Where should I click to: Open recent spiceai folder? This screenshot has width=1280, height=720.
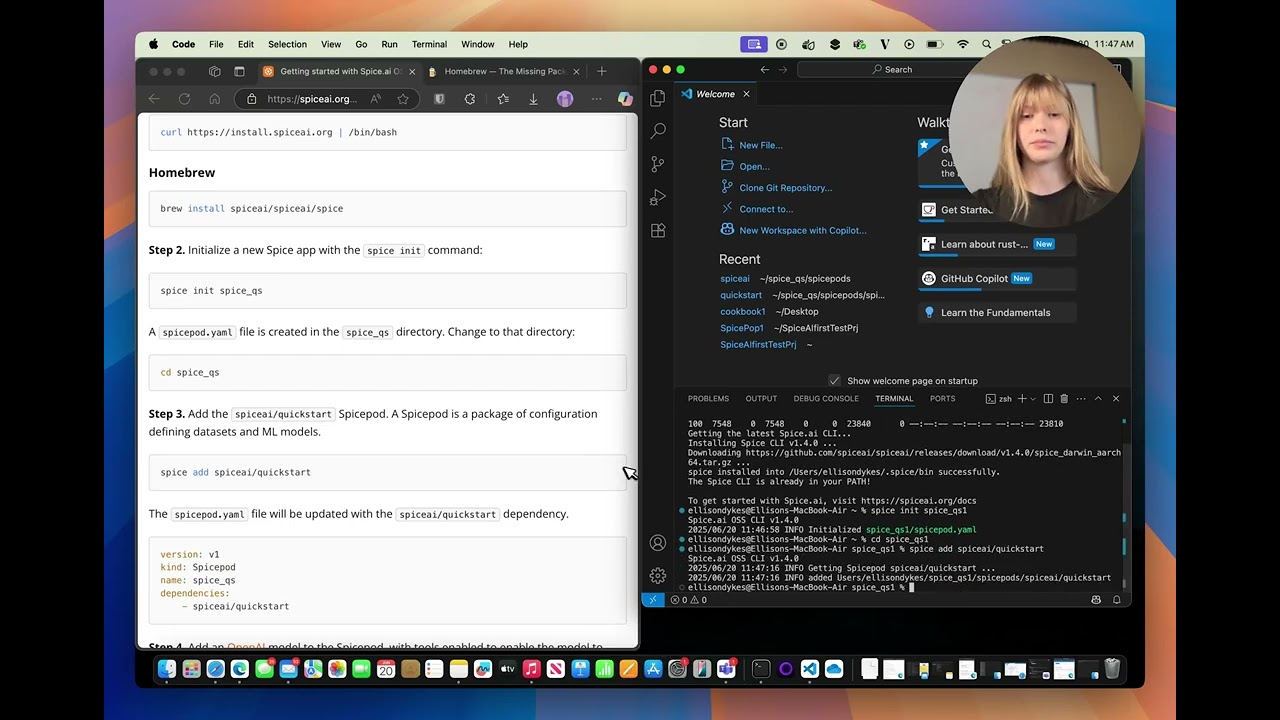click(735, 279)
